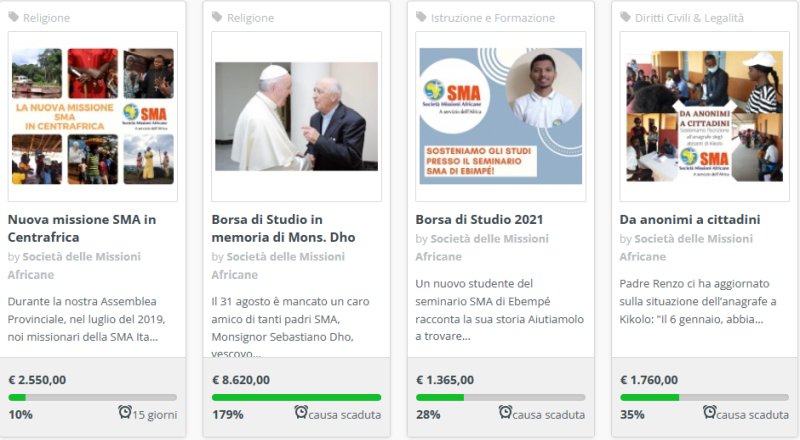Click the clock icon on the 179% funded card
The width and height of the screenshot is (800, 440).
(x=301, y=413)
